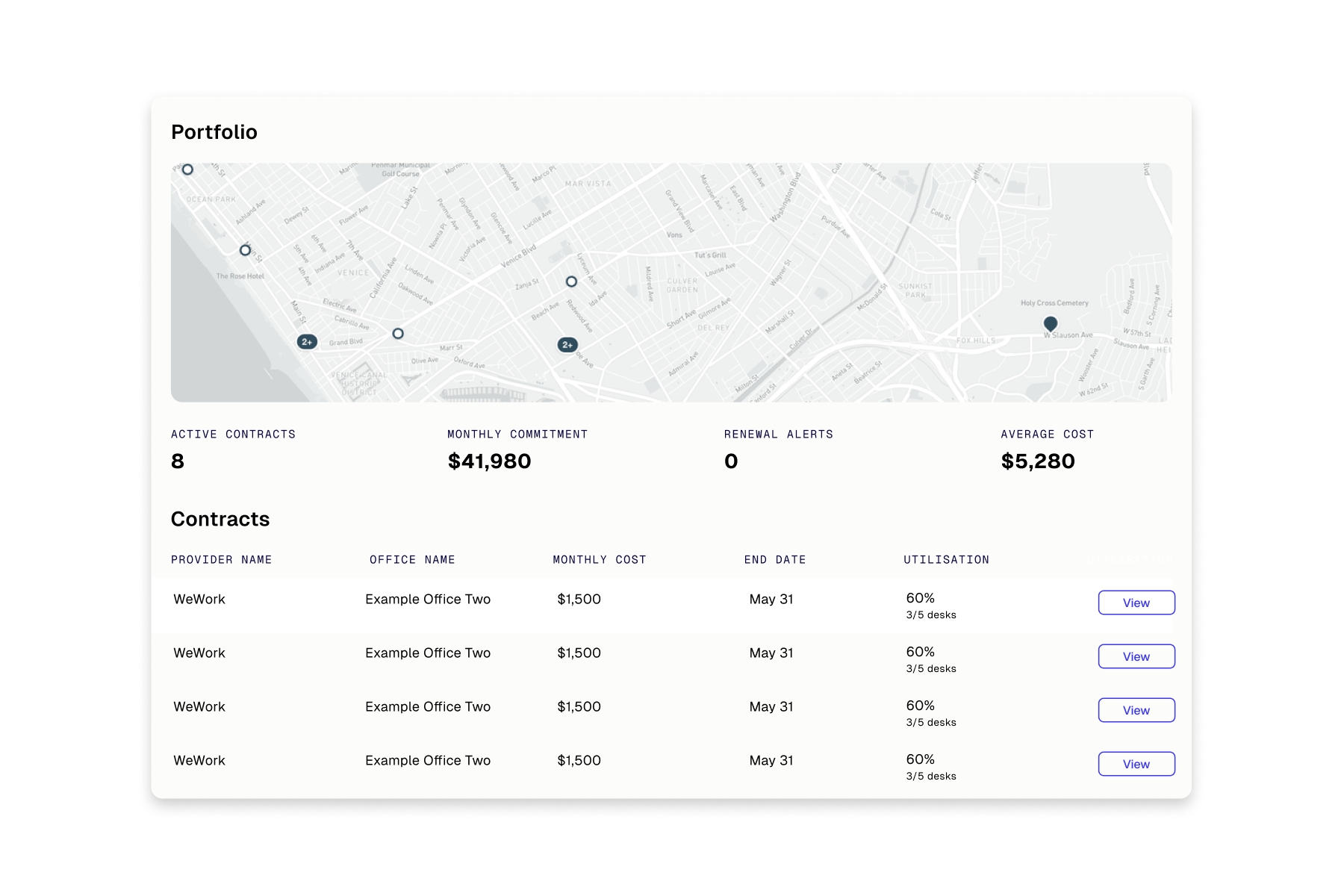This screenshot has width=1344, height=896.
Task: Click the View button on the last contract
Action: point(1136,764)
